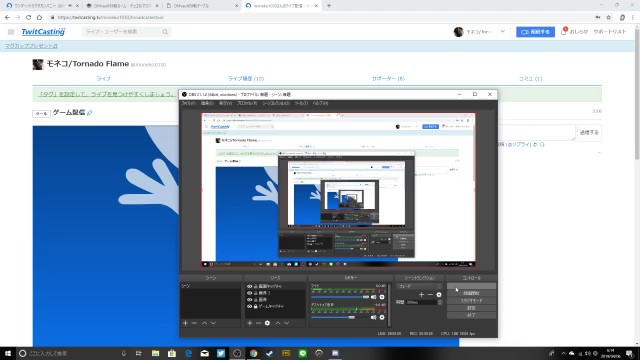Open OBS 表示(V) menu
Image resolution: width=640 pixels, height=360 pixels.
[225, 104]
